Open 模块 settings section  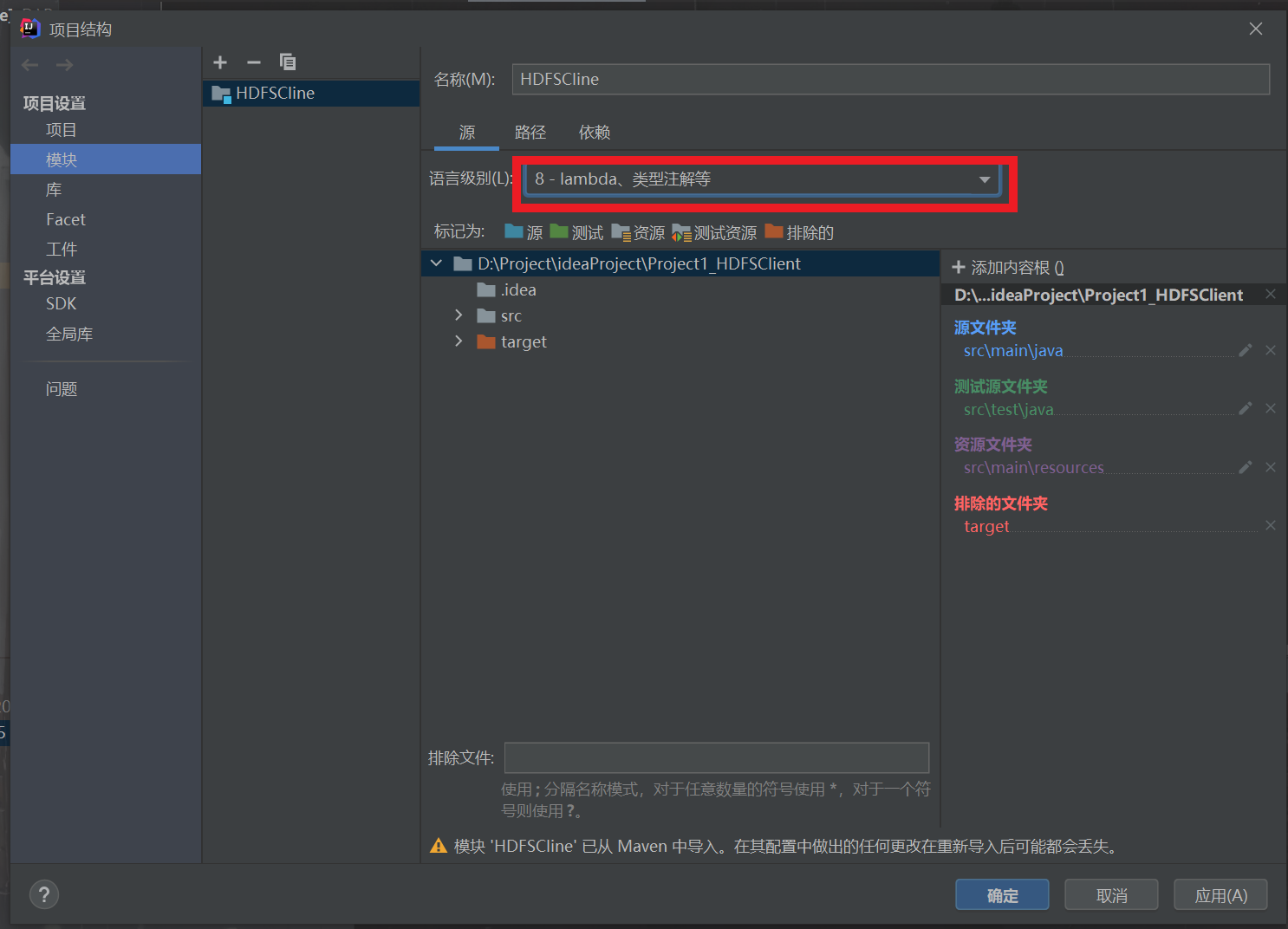pyautogui.click(x=106, y=159)
